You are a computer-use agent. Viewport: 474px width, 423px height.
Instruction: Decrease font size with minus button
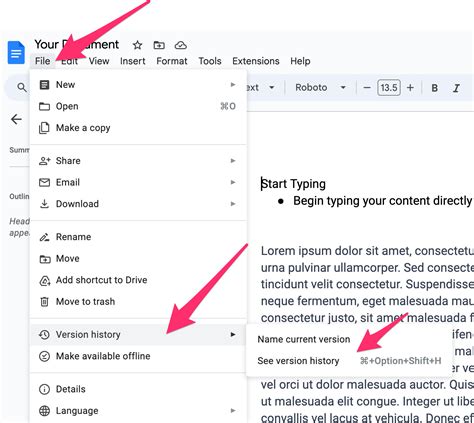(x=367, y=88)
